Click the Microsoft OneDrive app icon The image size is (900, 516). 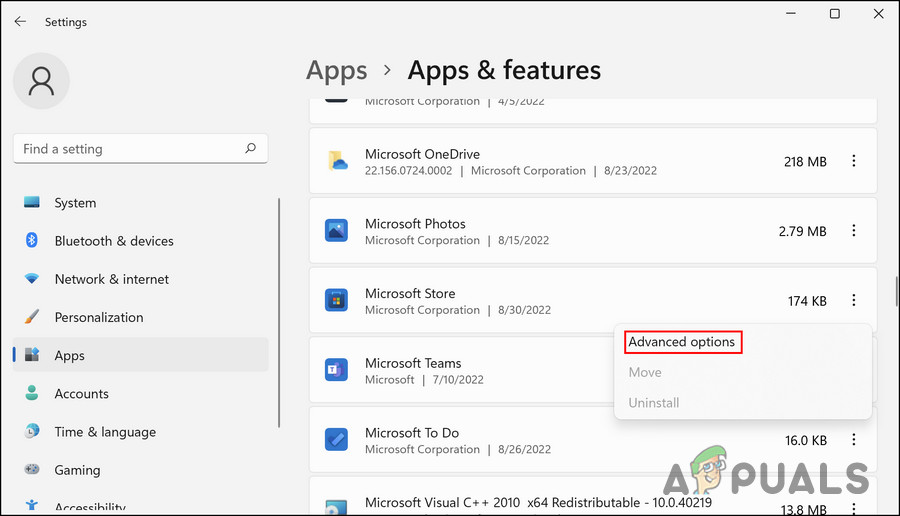tap(337, 161)
